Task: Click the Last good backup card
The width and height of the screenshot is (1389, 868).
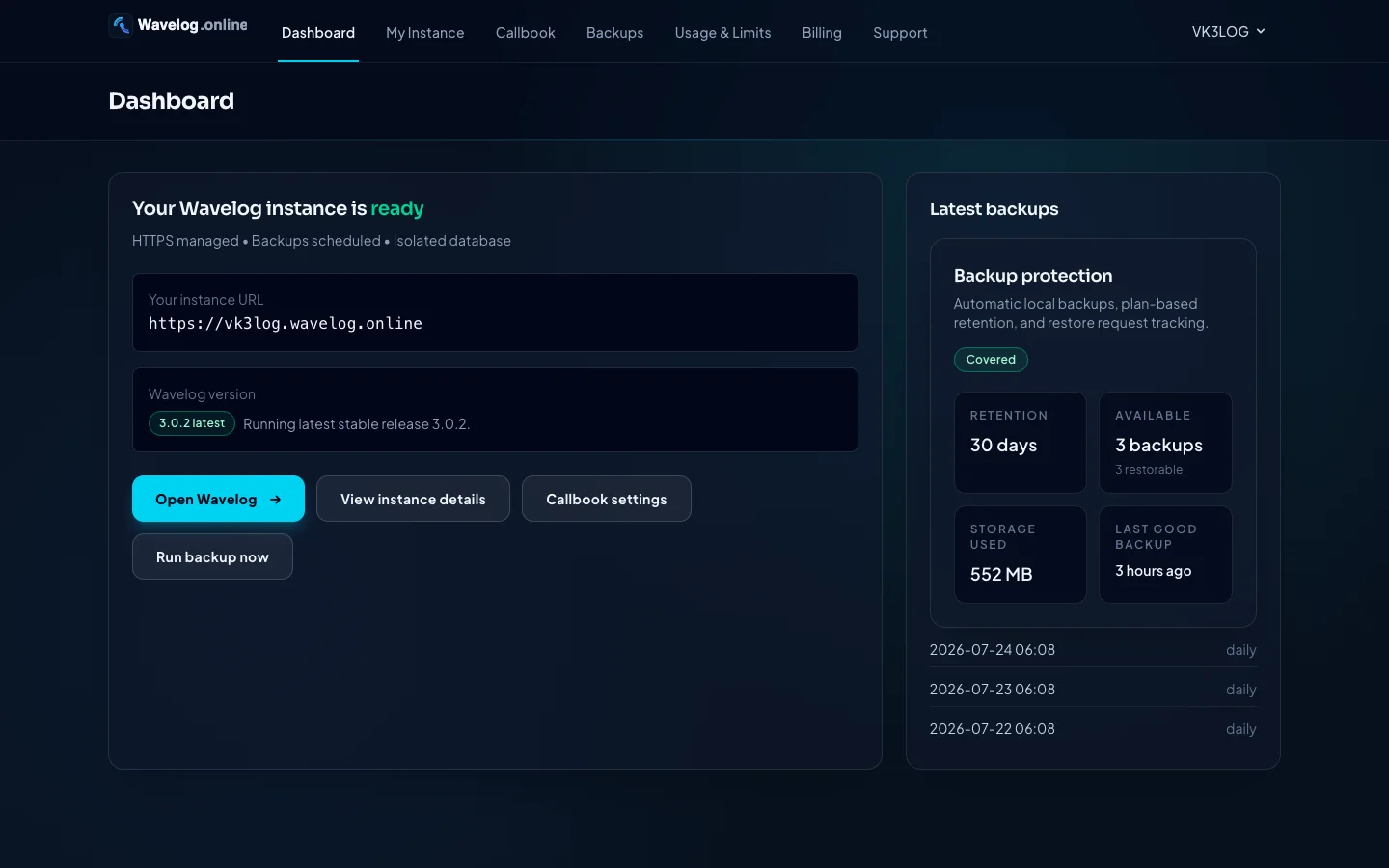Action: (1165, 555)
